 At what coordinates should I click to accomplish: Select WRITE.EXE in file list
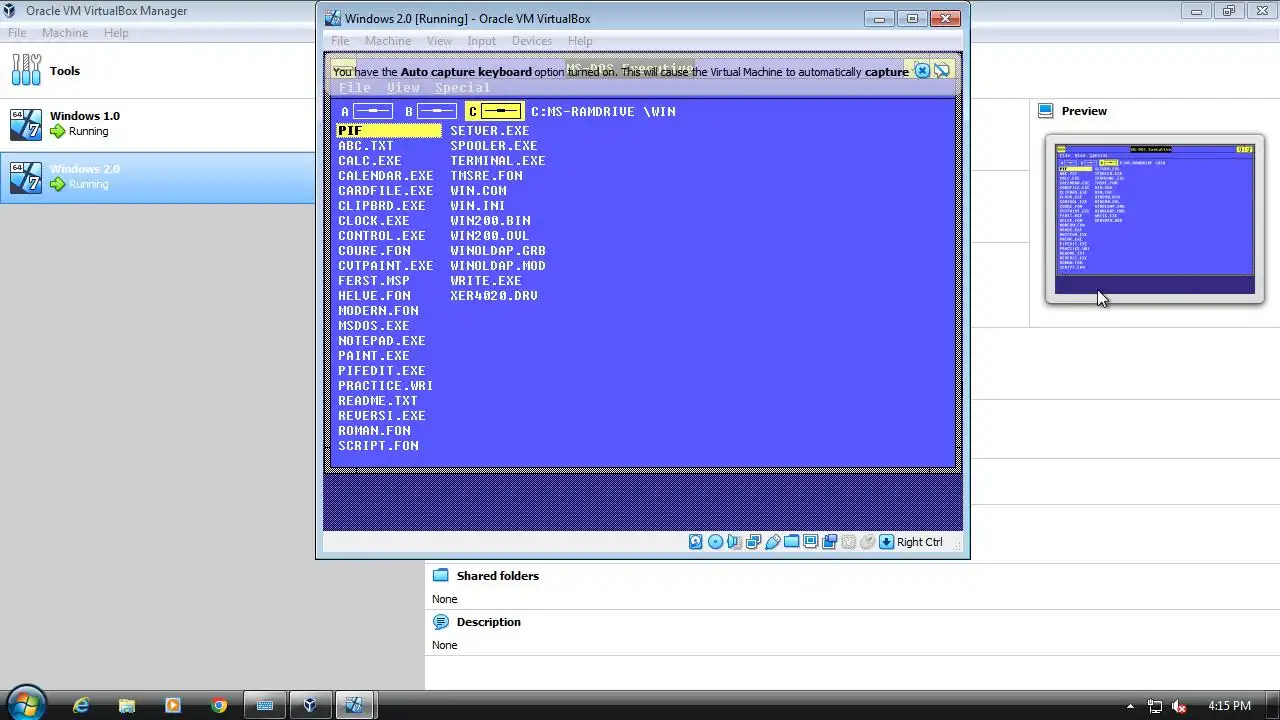[486, 281]
